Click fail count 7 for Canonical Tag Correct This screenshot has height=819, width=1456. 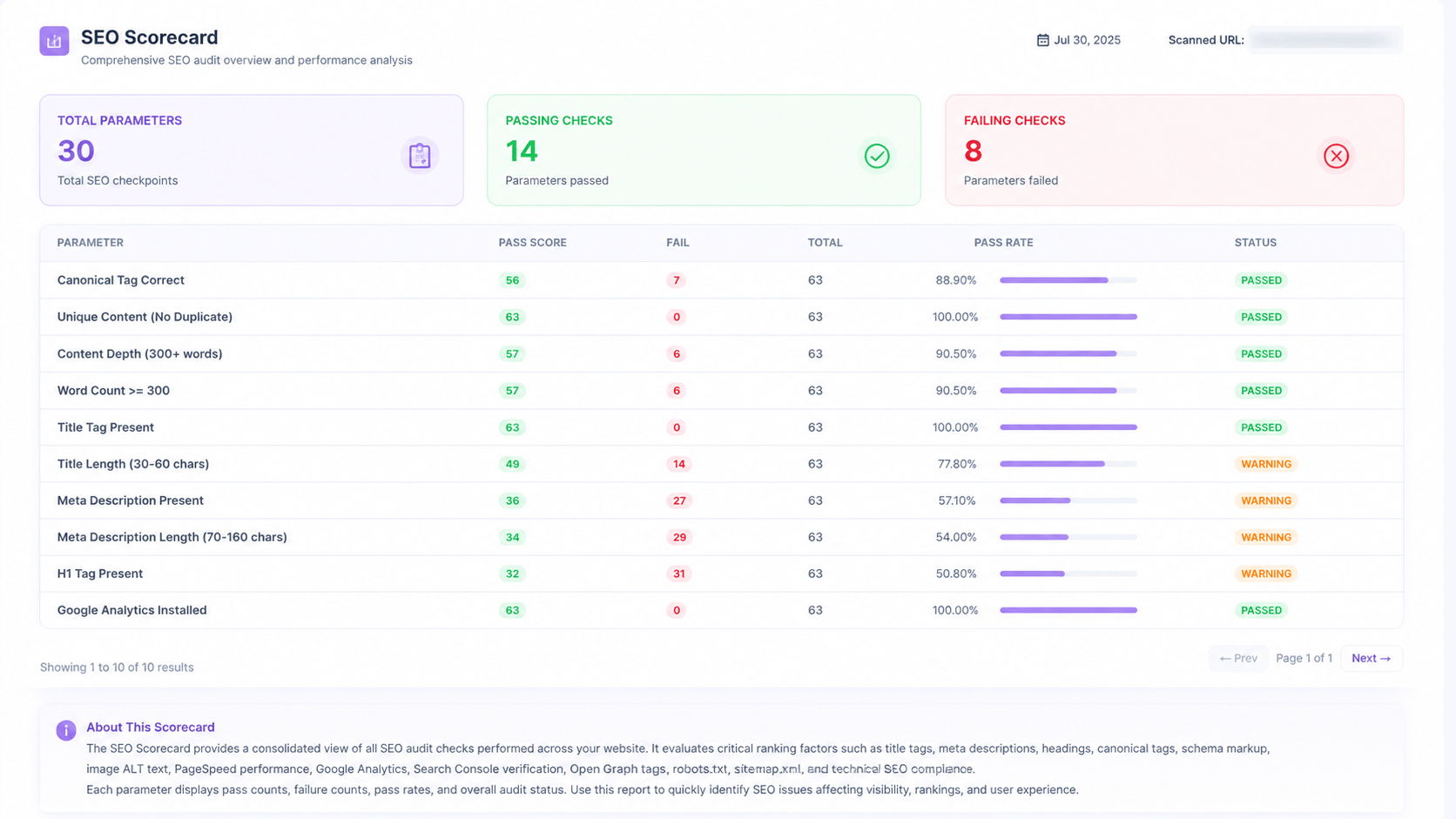point(676,280)
